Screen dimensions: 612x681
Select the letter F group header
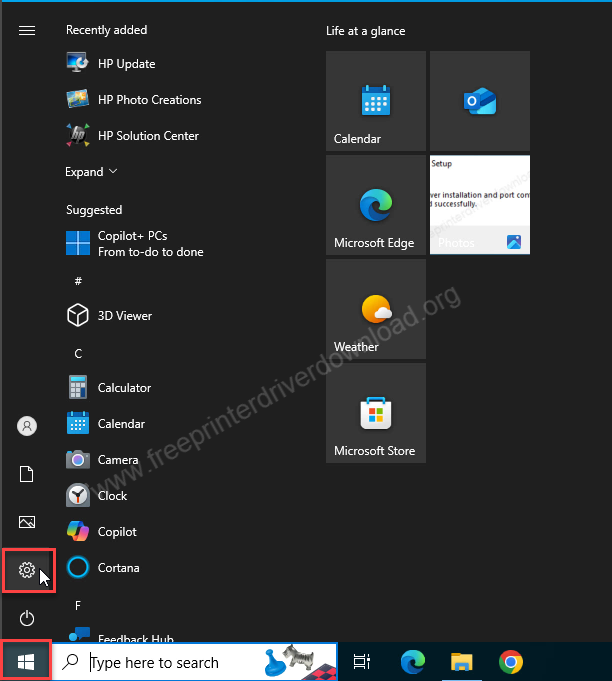point(78,605)
